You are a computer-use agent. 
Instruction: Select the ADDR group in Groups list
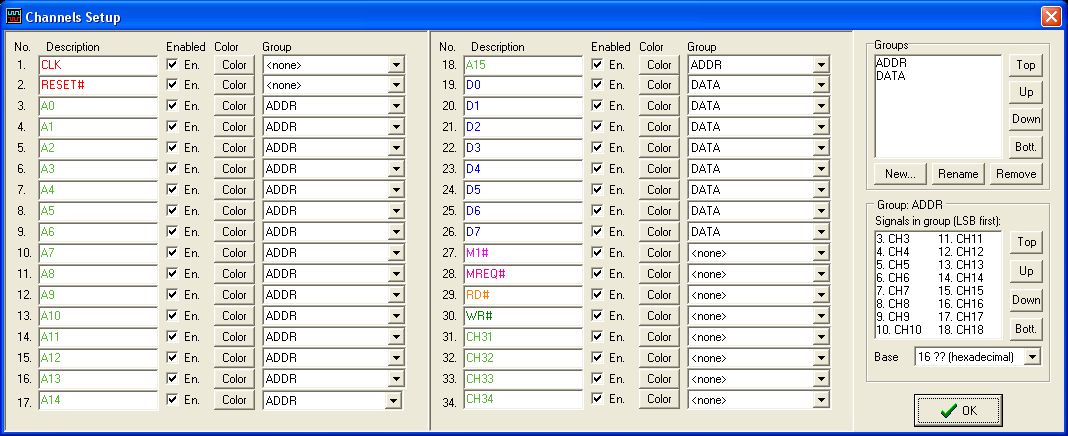pos(890,63)
